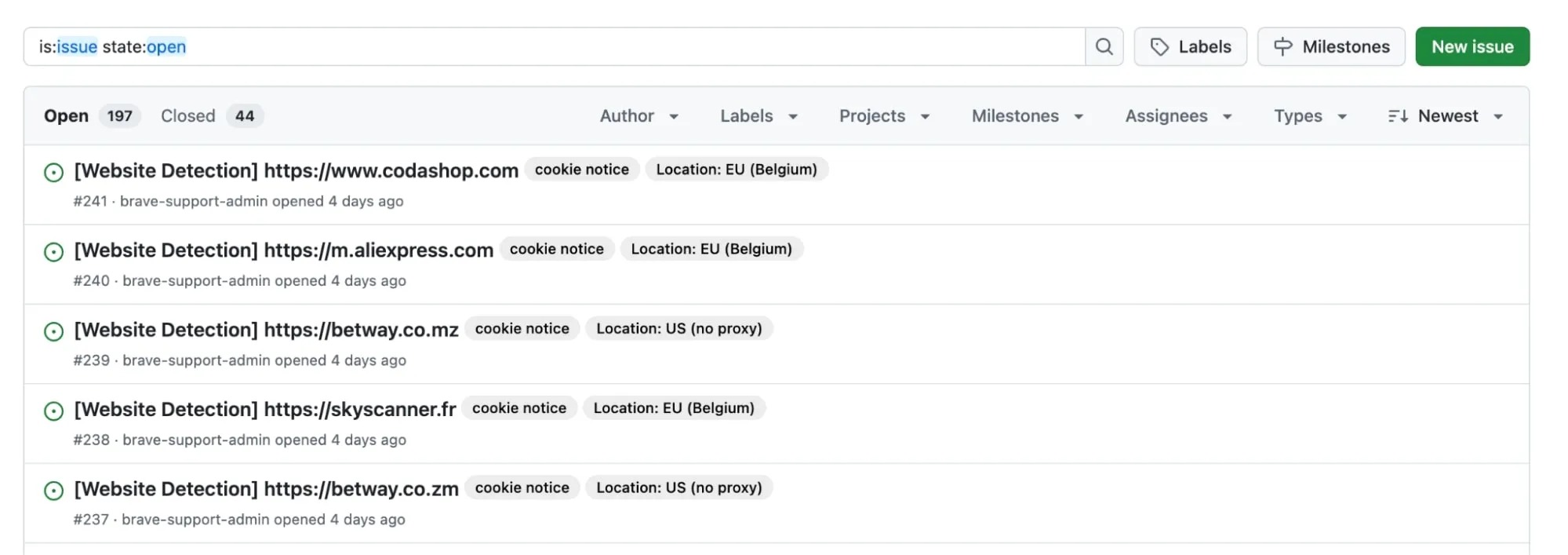Create a New issue
The height and width of the screenshot is (555, 1568).
[1472, 47]
